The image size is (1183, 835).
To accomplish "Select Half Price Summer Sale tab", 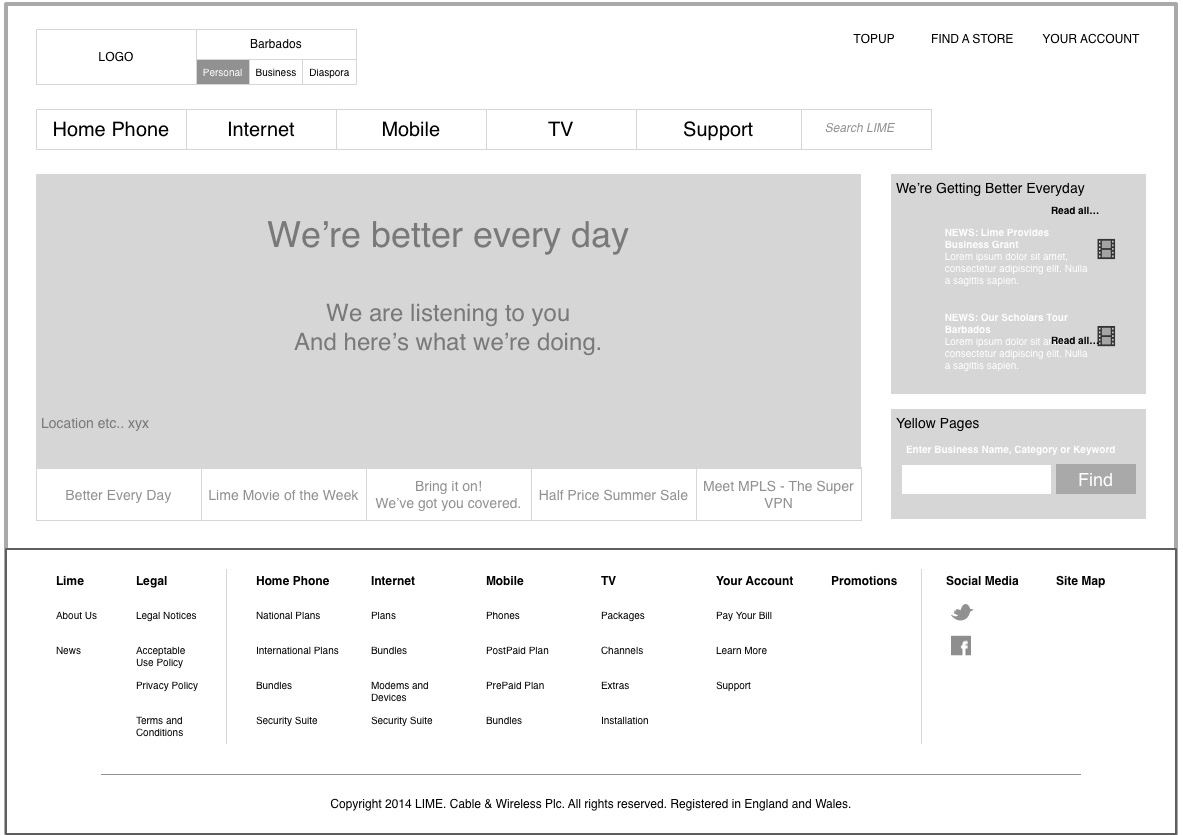I will click(x=613, y=495).
